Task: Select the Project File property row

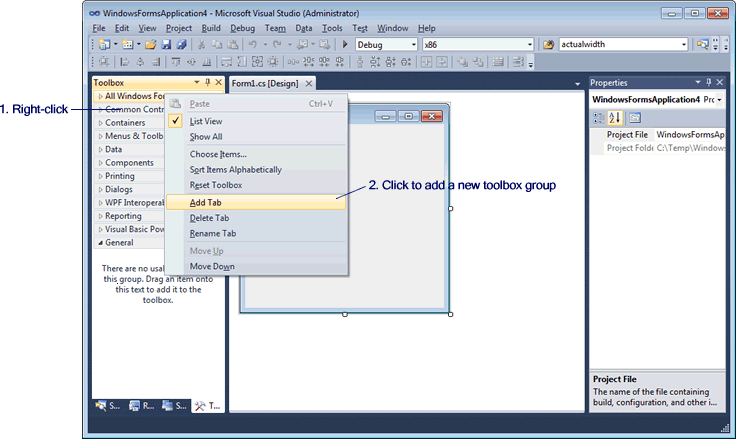Action: [x=628, y=134]
